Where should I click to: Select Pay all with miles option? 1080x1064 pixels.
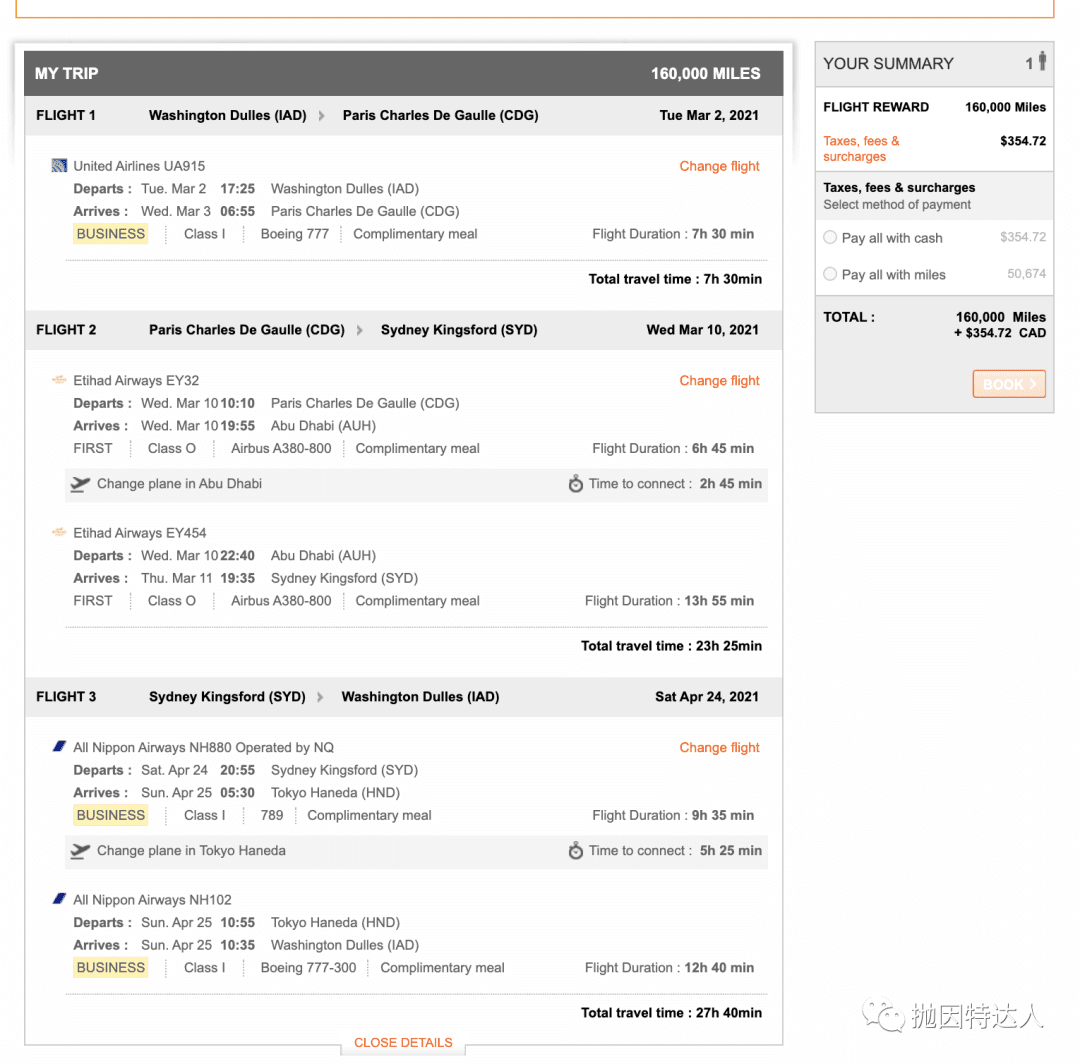coord(830,274)
